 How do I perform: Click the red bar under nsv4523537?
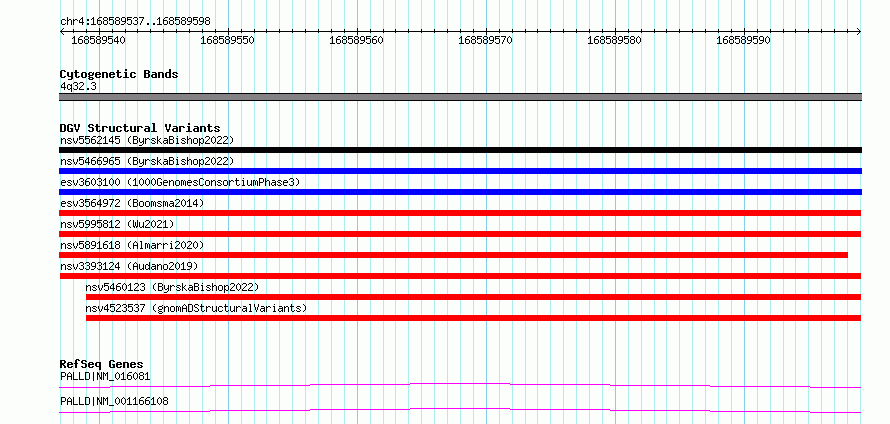[473, 318]
